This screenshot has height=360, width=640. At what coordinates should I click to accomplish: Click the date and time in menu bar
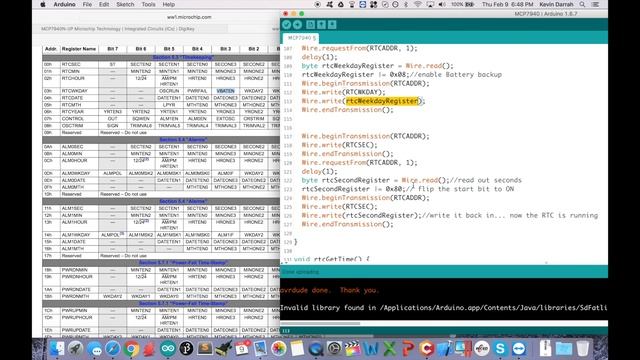pyautogui.click(x=507, y=4)
